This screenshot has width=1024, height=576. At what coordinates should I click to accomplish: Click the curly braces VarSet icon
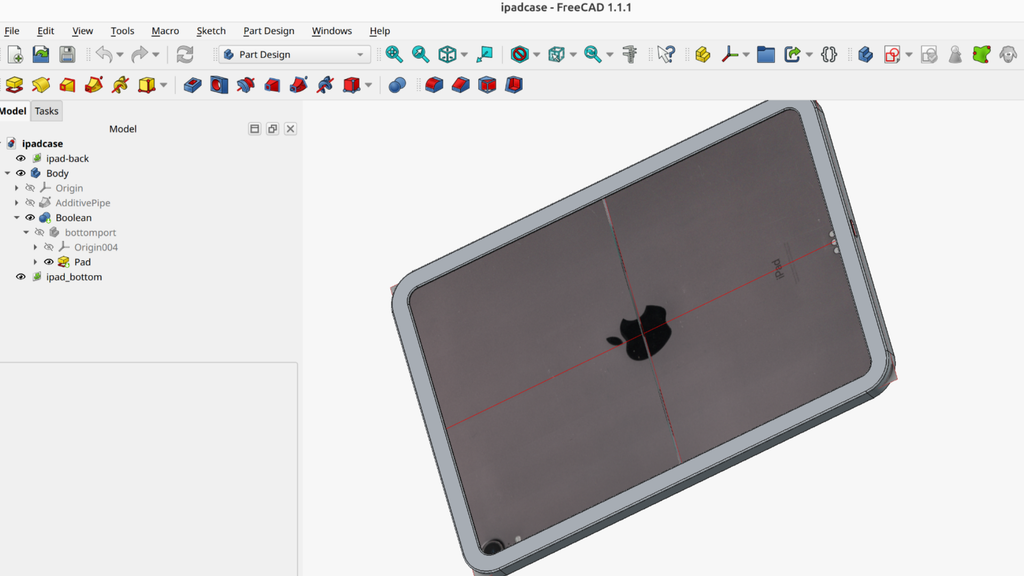[x=829, y=54]
